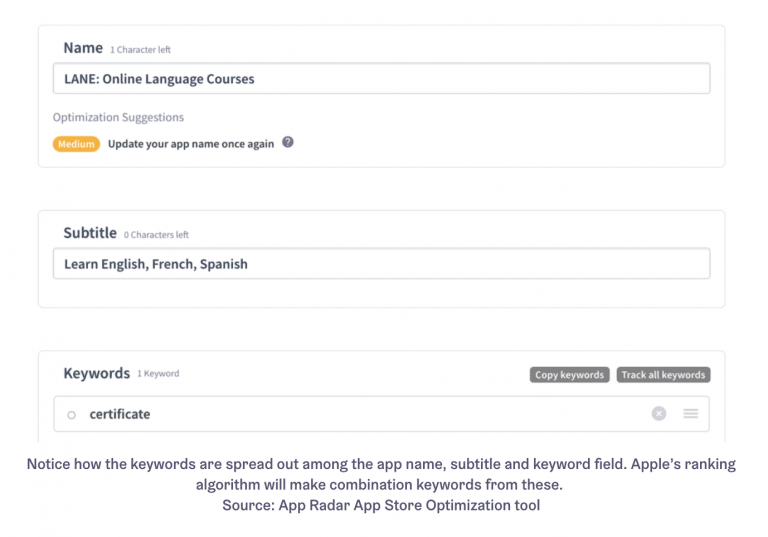Select the certificate keyword text
768x537 pixels.
pos(119,414)
